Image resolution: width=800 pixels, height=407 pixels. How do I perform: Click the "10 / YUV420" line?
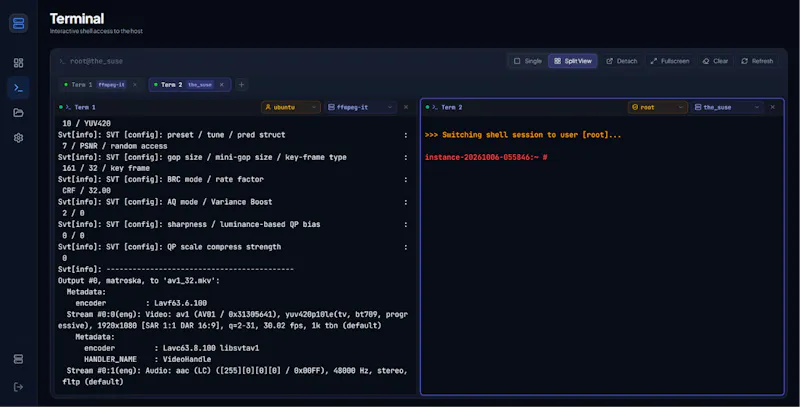[86, 123]
